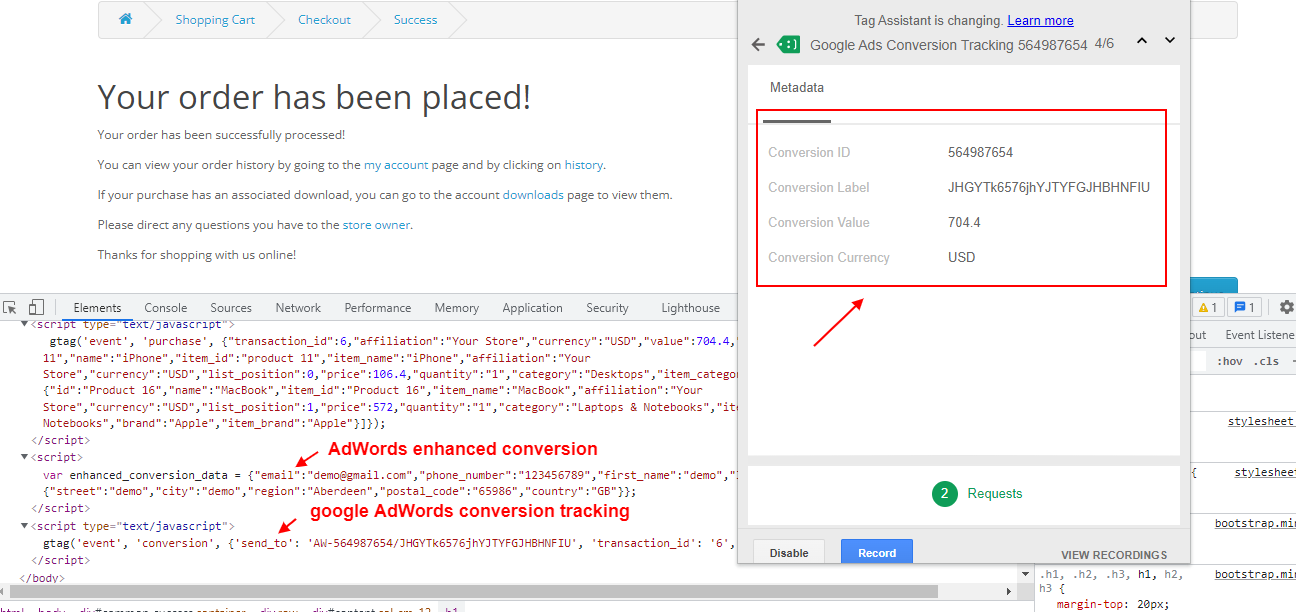Open the Event Listeners styles tab

pyautogui.click(x=1260, y=335)
